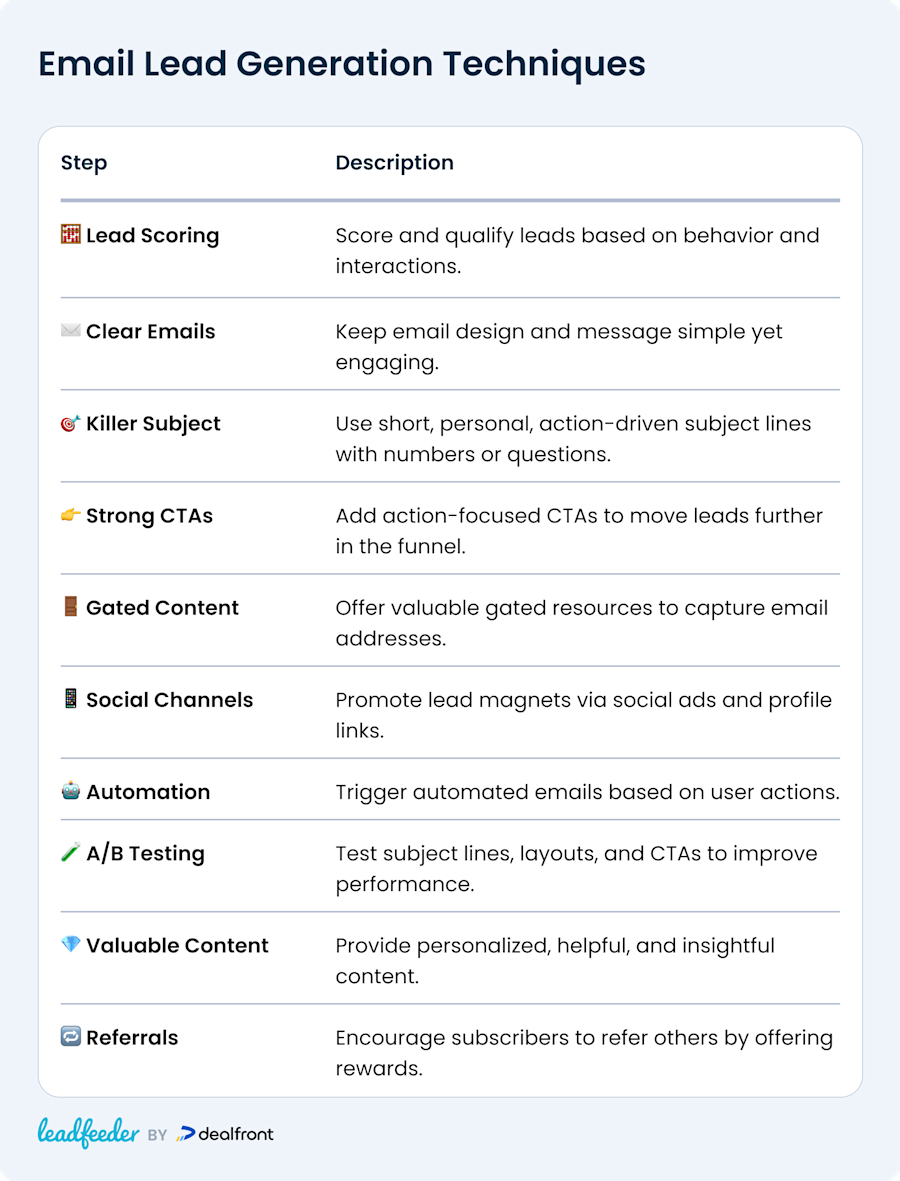Click the Gated Content description text

[x=581, y=623]
